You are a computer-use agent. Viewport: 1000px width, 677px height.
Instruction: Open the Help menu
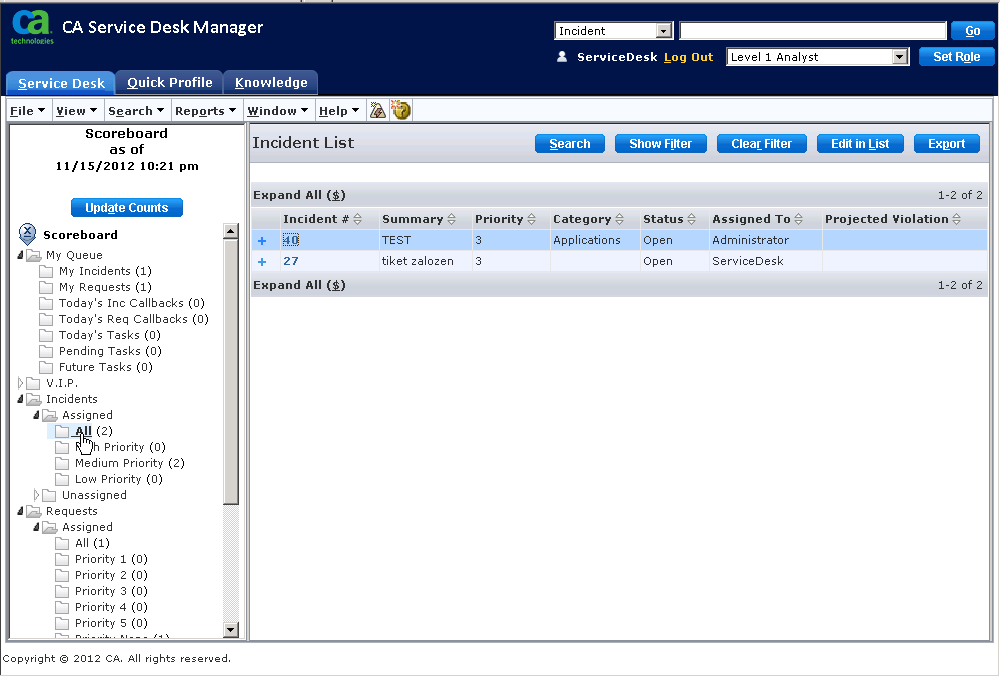pos(339,111)
